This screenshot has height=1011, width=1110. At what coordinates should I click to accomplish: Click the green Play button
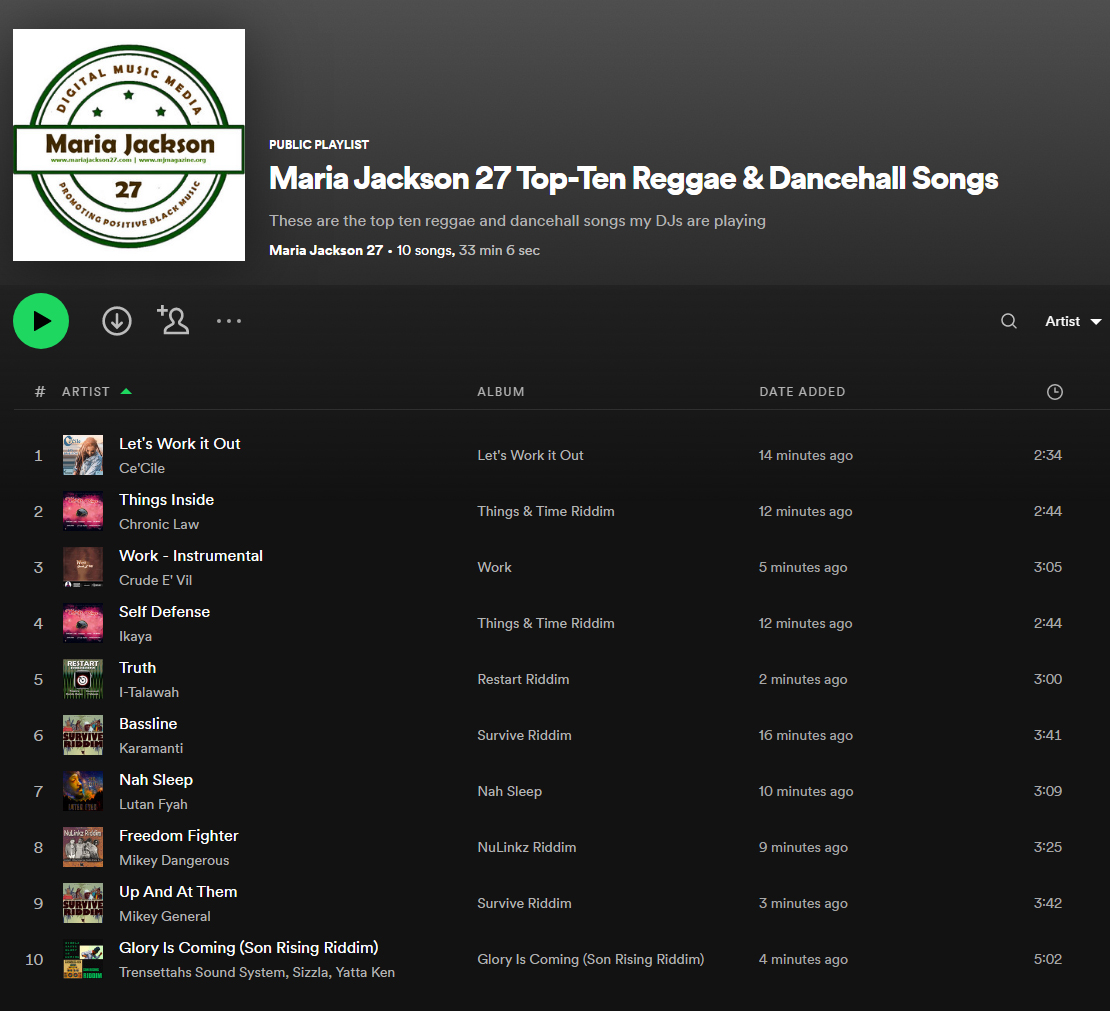(x=40, y=321)
